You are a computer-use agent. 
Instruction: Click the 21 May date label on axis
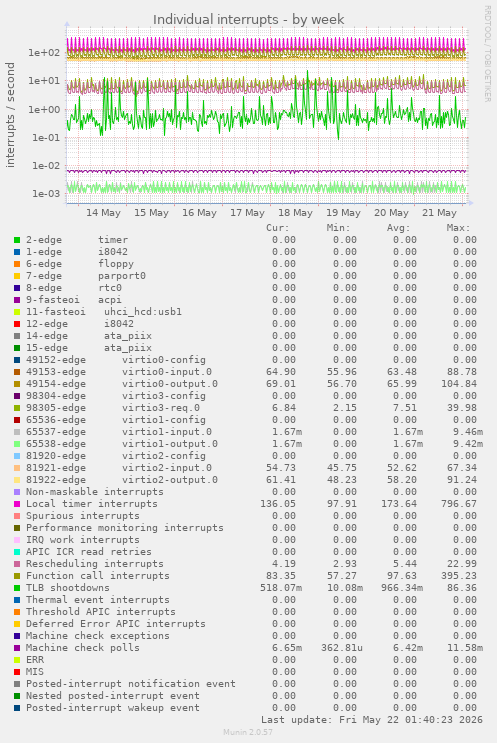439,213
